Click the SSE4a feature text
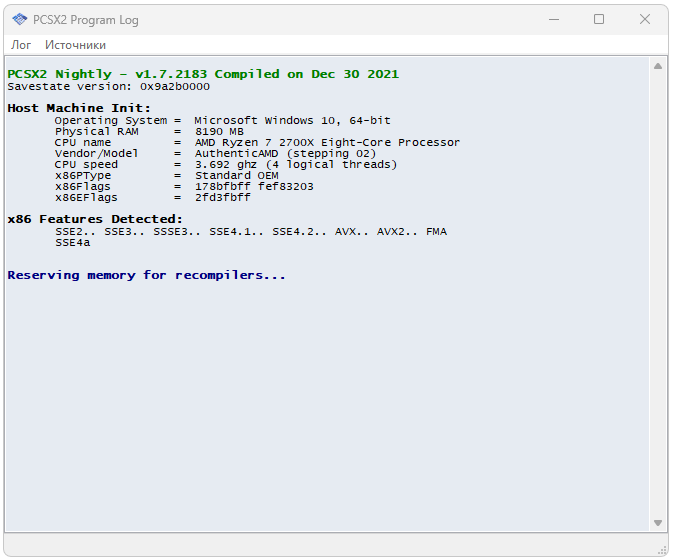The image size is (673, 560). tap(73, 243)
